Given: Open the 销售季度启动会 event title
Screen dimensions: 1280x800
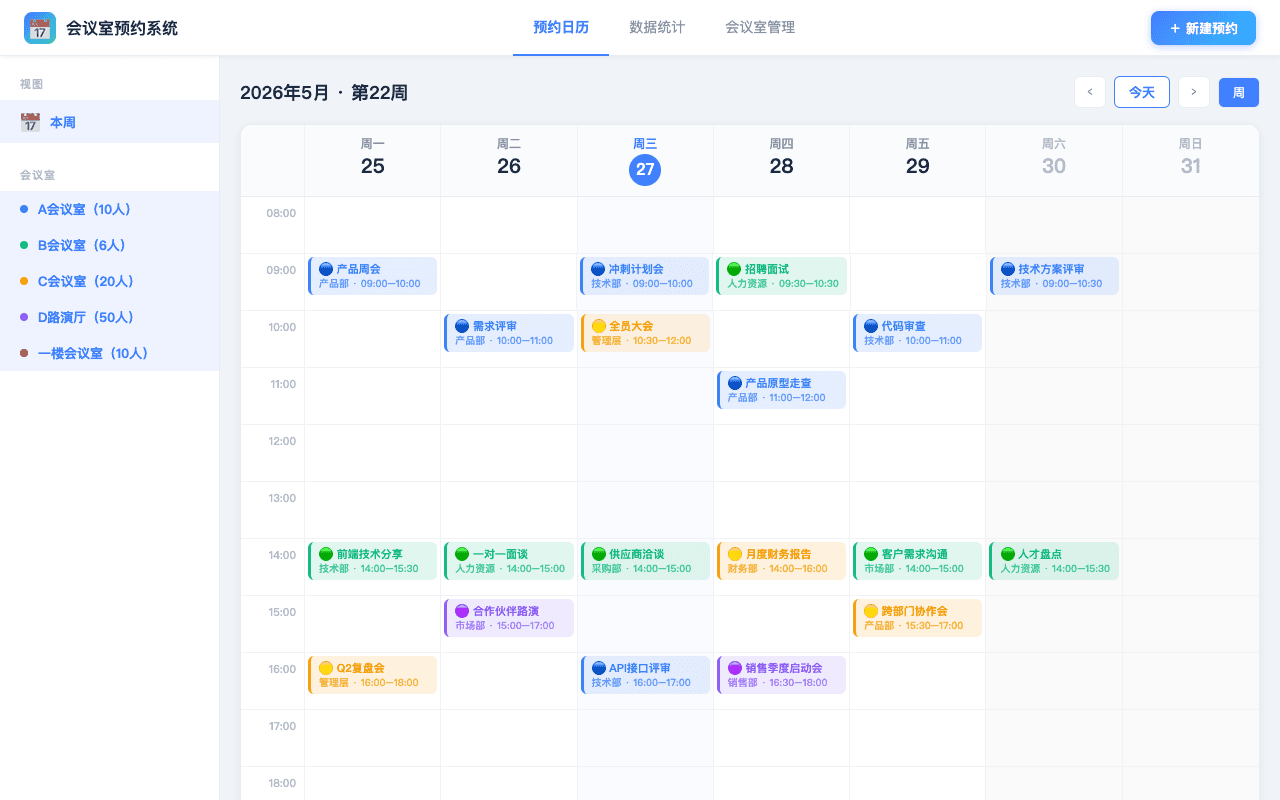Looking at the screenshot, I should [x=784, y=668].
